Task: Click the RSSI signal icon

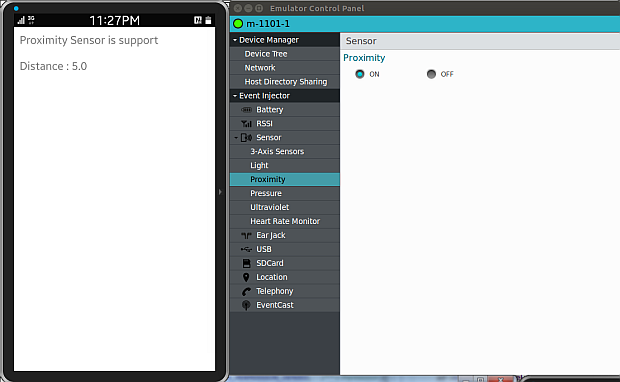Action: click(246, 124)
